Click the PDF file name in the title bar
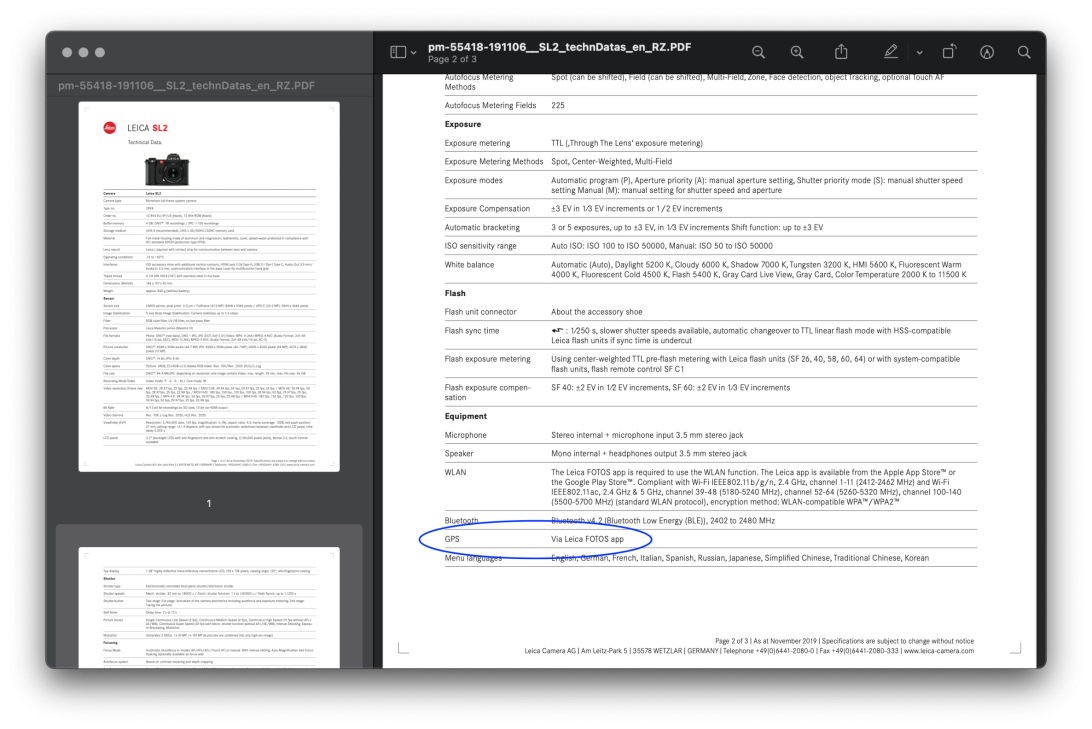1092x729 pixels. (559, 46)
